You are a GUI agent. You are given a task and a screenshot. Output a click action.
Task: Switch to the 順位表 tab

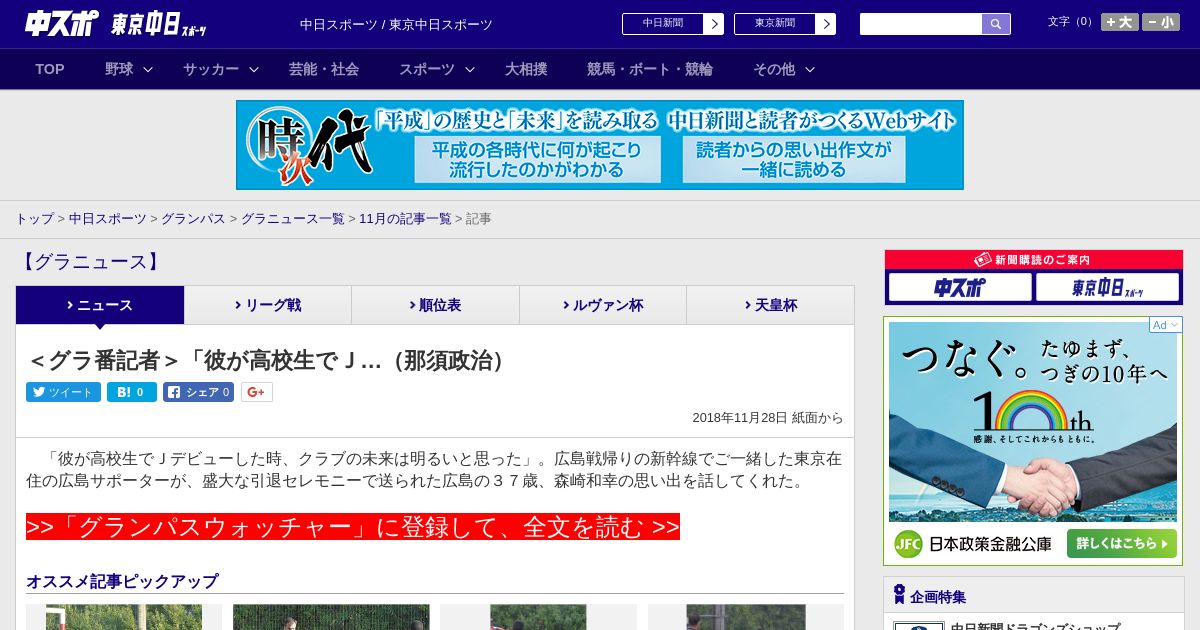click(435, 305)
